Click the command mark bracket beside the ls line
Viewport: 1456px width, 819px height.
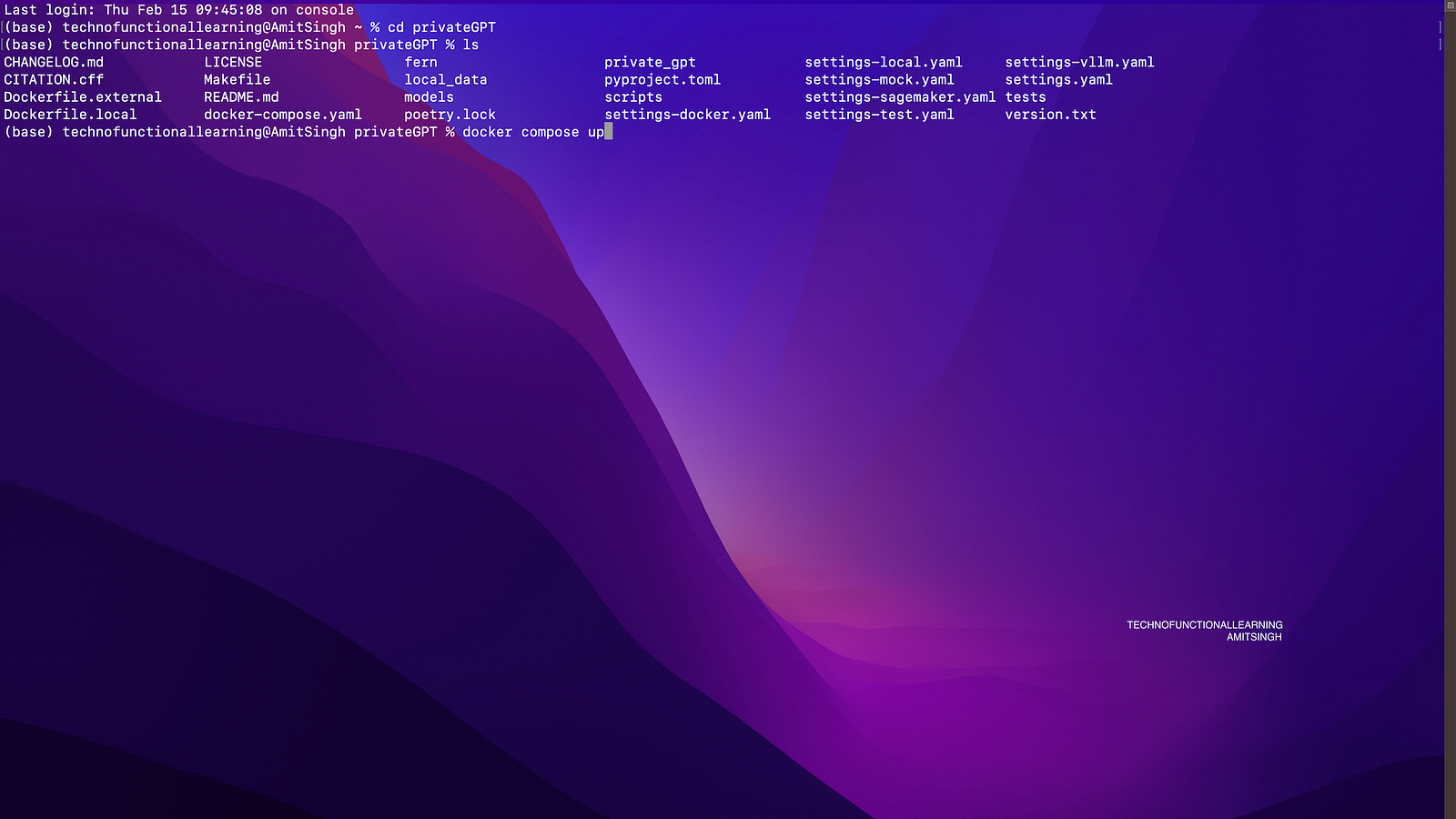point(1440,45)
